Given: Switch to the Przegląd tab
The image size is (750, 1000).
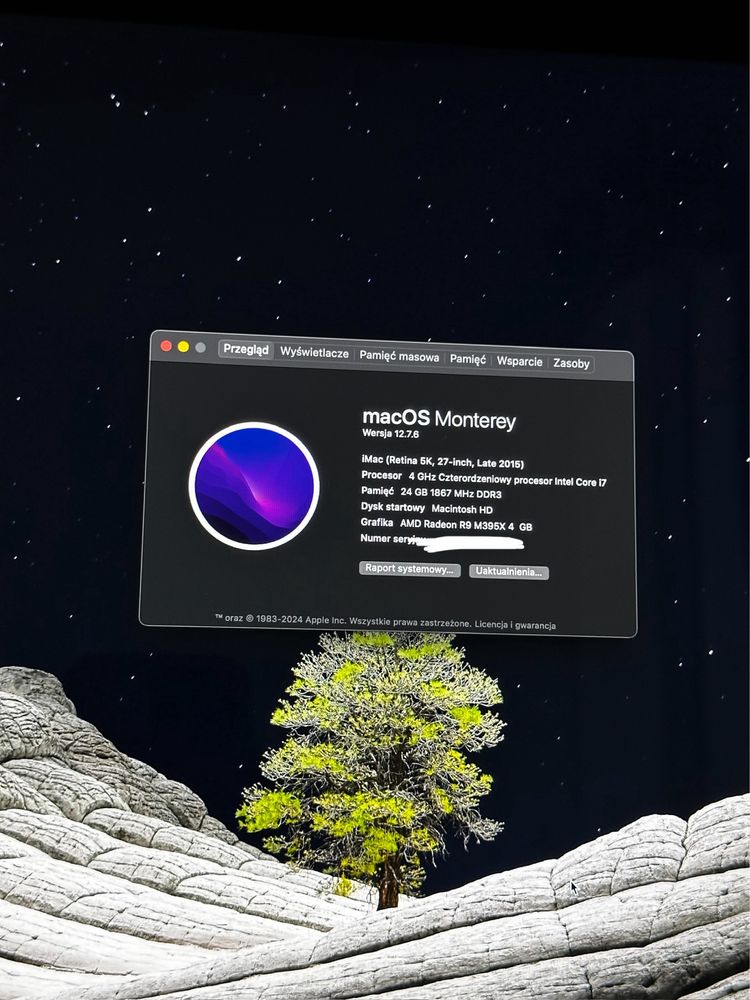Looking at the screenshot, I should coord(246,349).
